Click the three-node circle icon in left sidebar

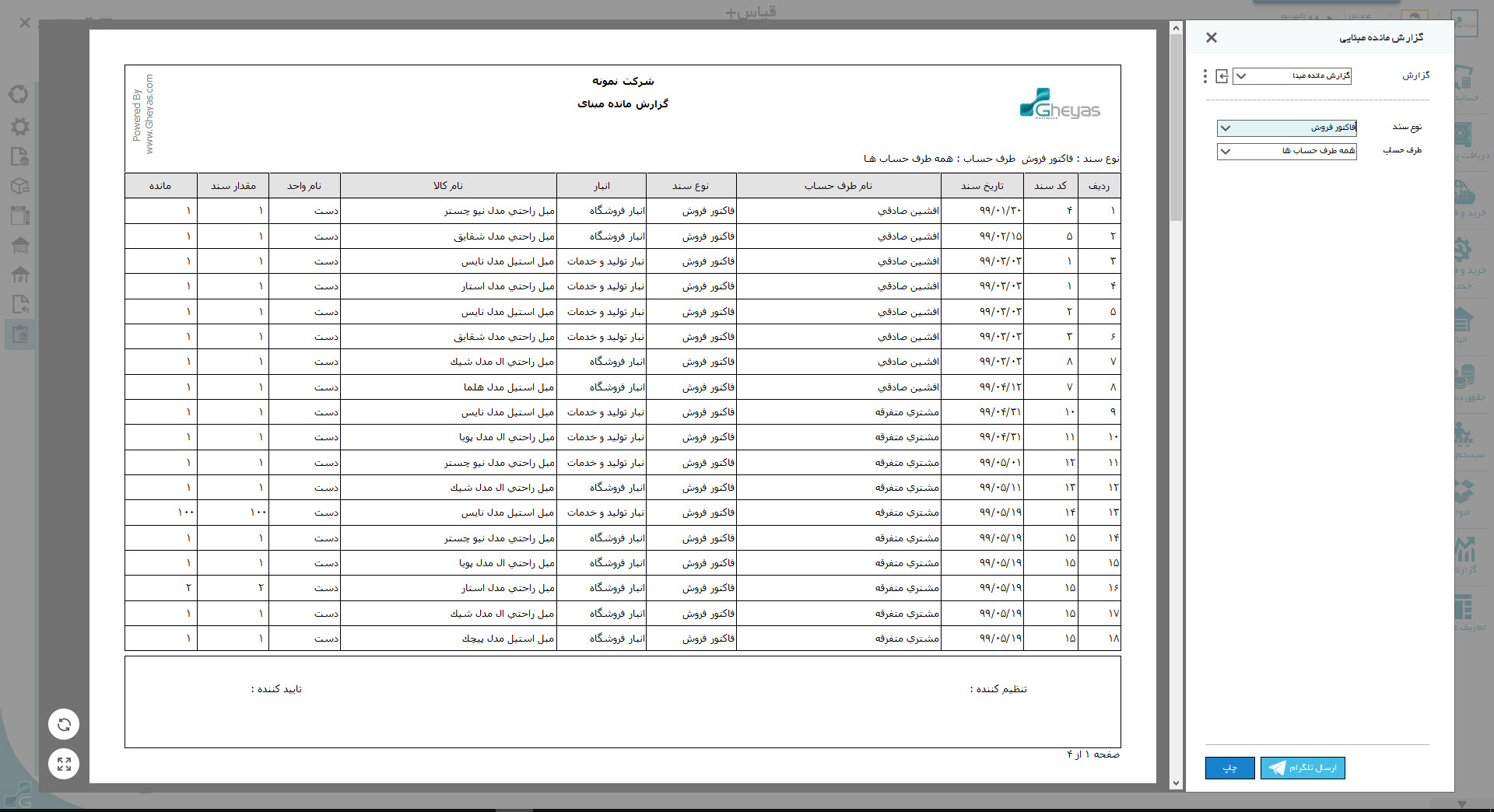(x=19, y=94)
